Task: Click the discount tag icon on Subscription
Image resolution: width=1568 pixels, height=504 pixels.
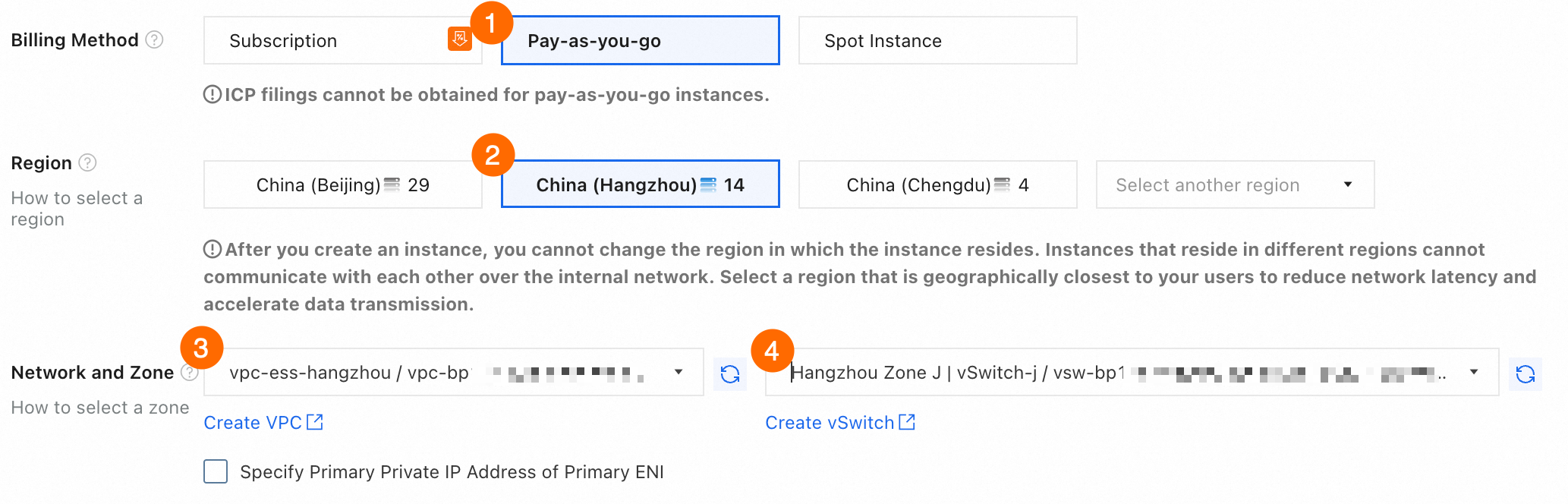Action: pos(459,38)
